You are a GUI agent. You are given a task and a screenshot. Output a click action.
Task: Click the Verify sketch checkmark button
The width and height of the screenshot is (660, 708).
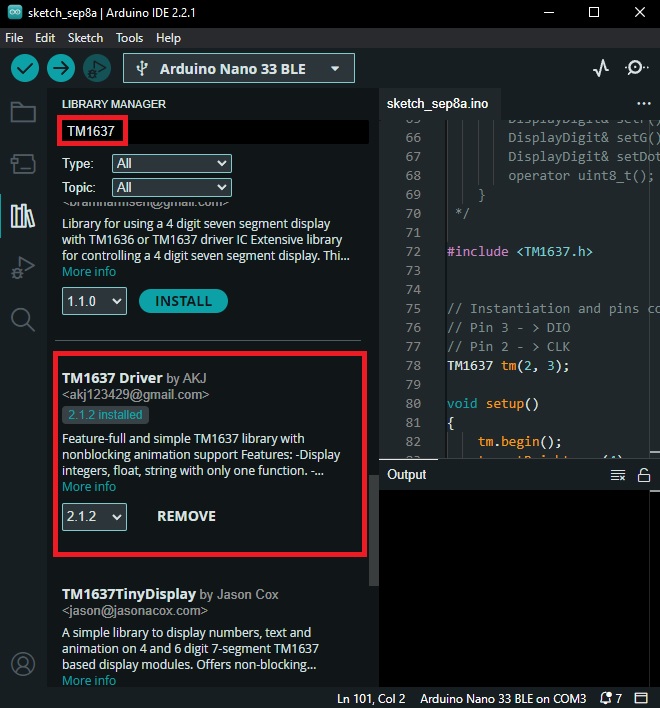(24, 68)
